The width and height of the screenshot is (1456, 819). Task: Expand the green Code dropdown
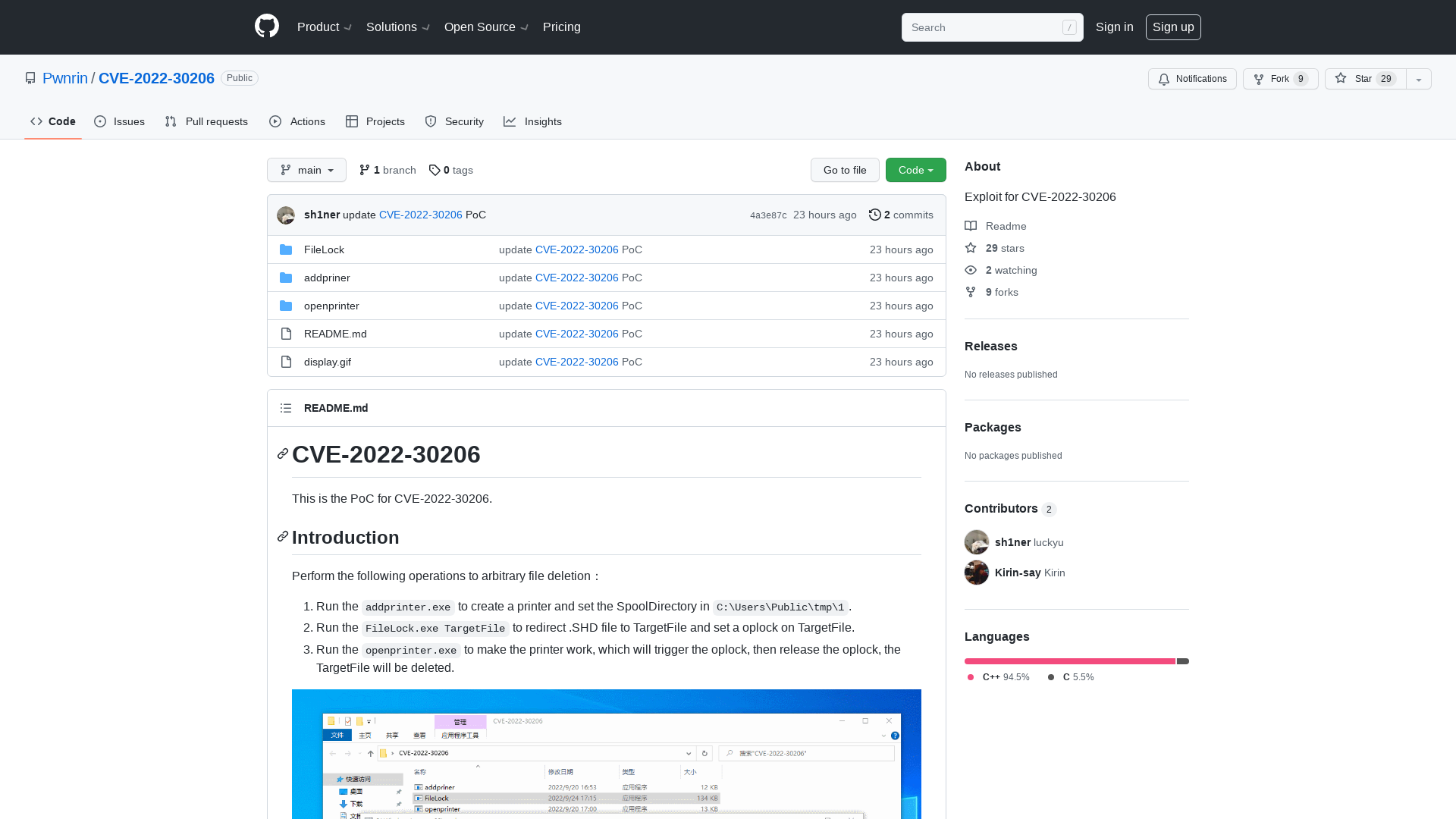pos(915,170)
